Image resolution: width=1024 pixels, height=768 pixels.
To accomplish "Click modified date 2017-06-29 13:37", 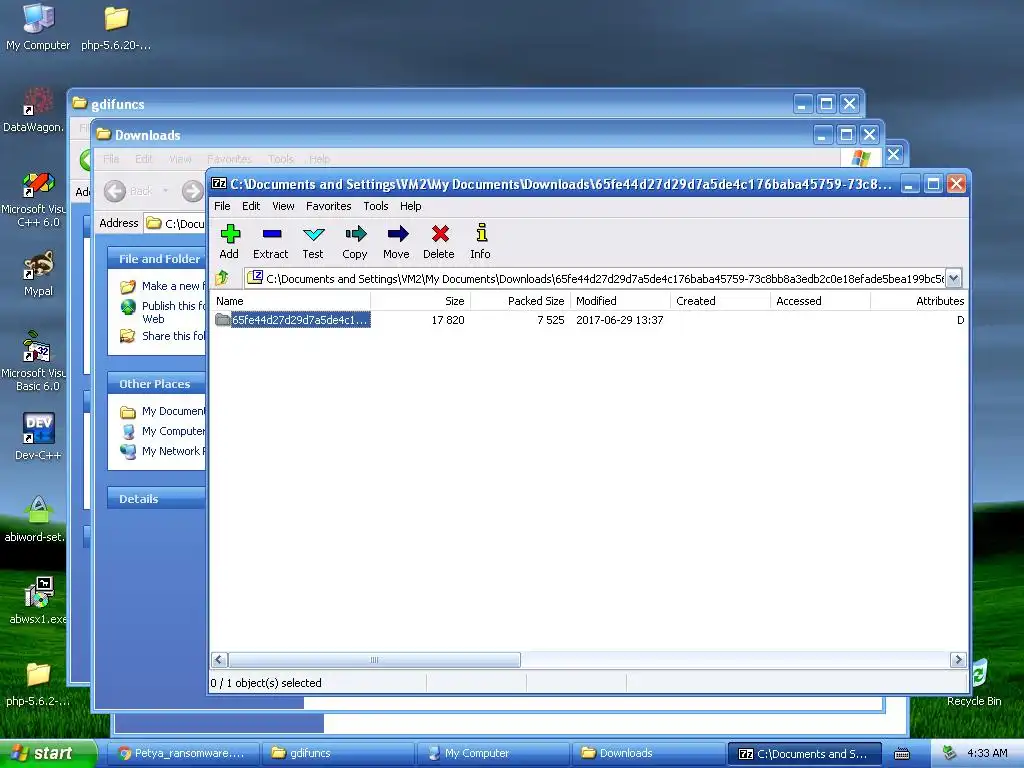I will [x=619, y=320].
